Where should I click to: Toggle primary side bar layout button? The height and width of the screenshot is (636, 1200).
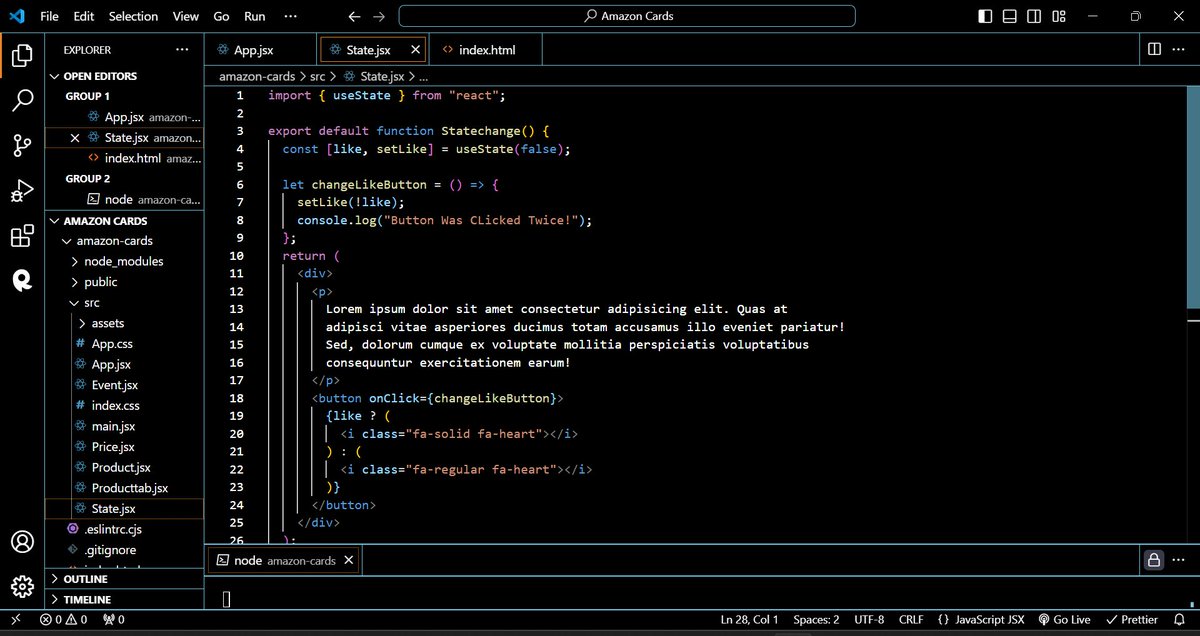click(986, 16)
